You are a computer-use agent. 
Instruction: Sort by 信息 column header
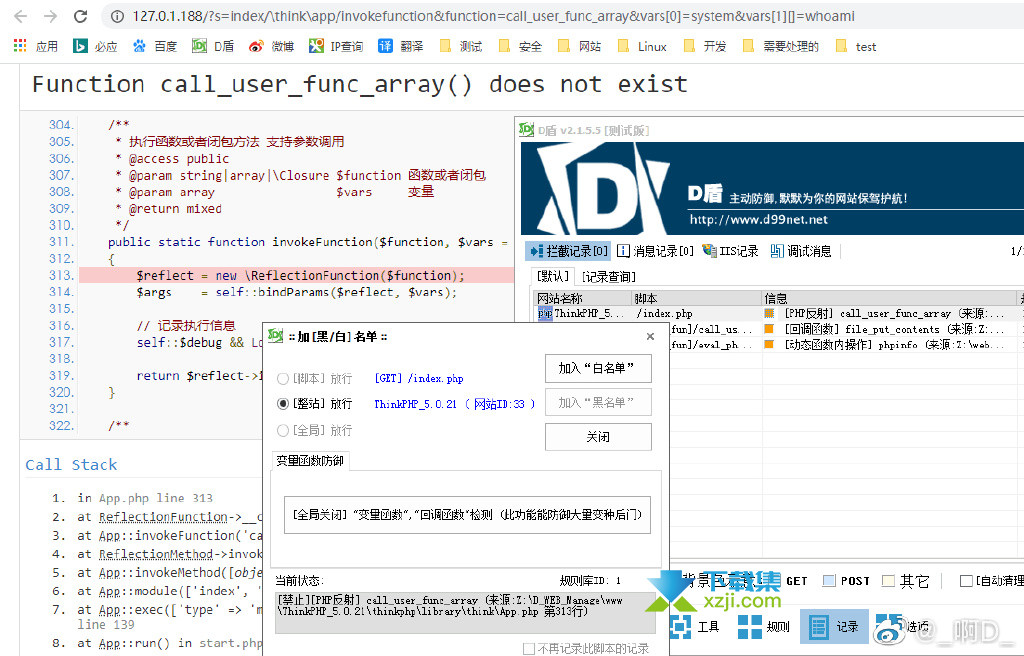[x=889, y=298]
